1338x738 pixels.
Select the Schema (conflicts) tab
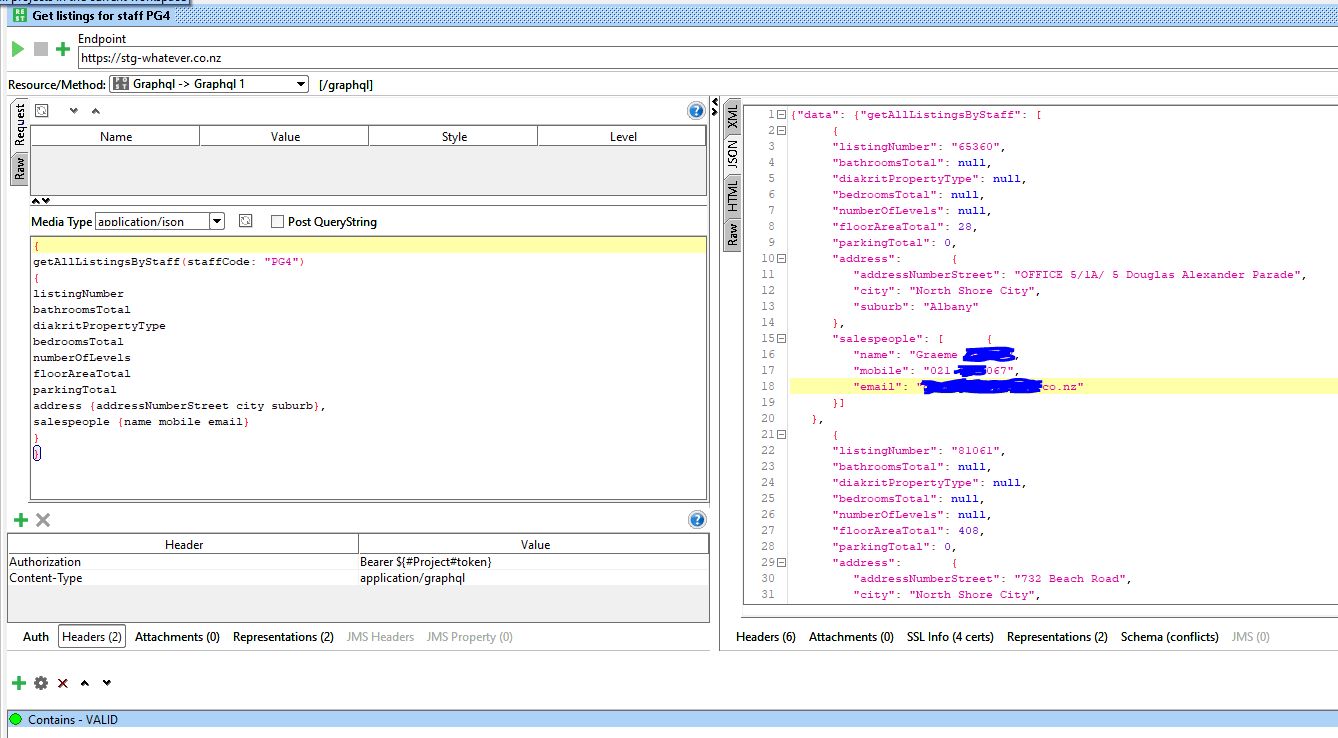point(1169,637)
